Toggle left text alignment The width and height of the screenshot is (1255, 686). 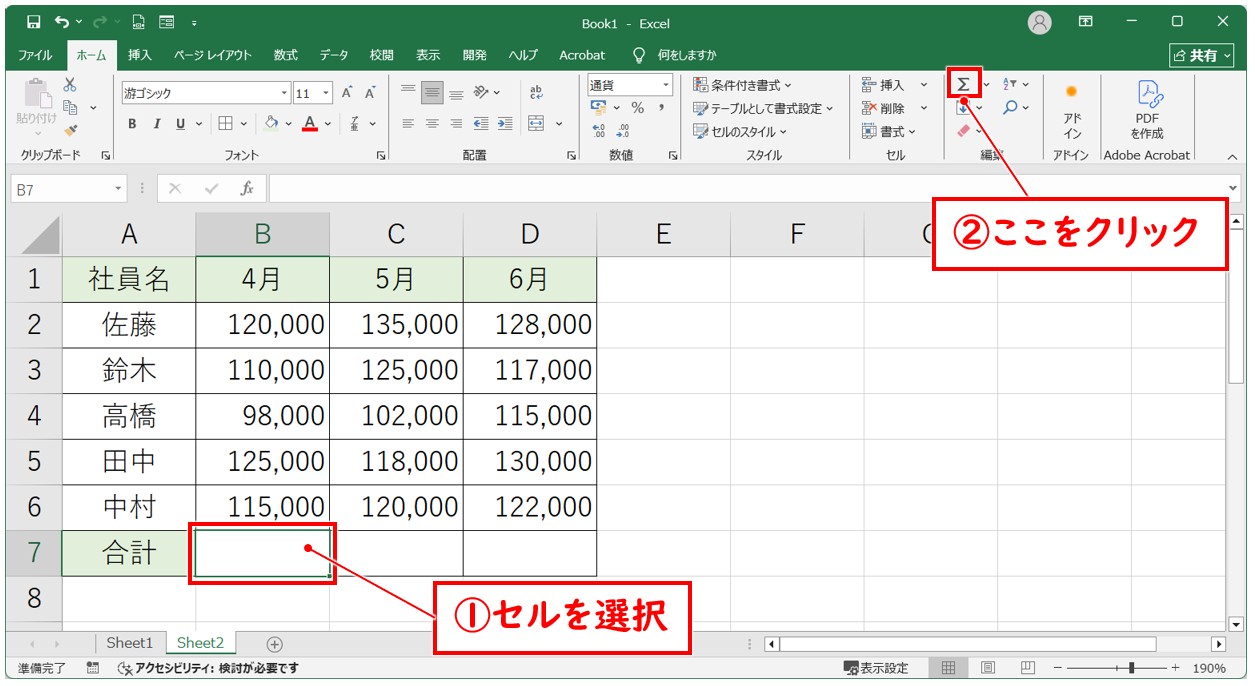click(408, 124)
